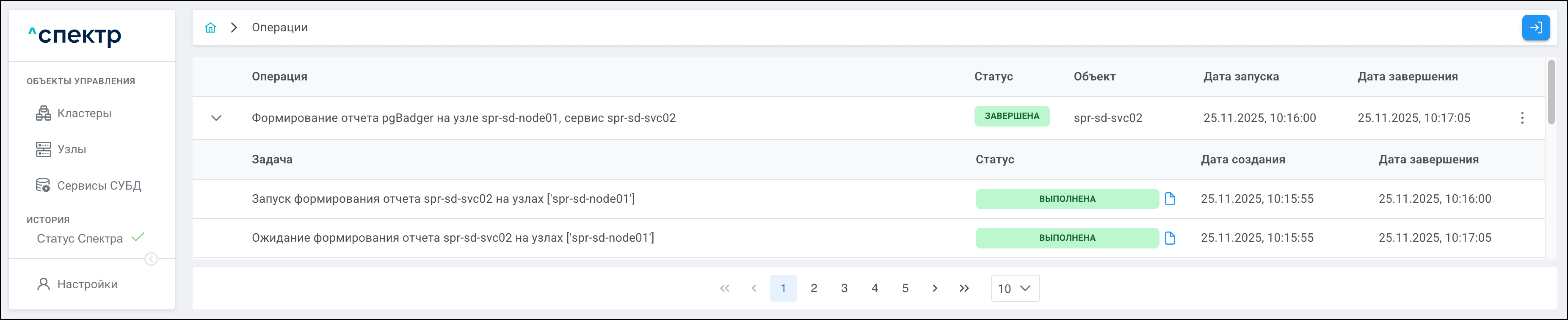
Task: Collapse the pgBadger operation row
Action: tap(216, 118)
